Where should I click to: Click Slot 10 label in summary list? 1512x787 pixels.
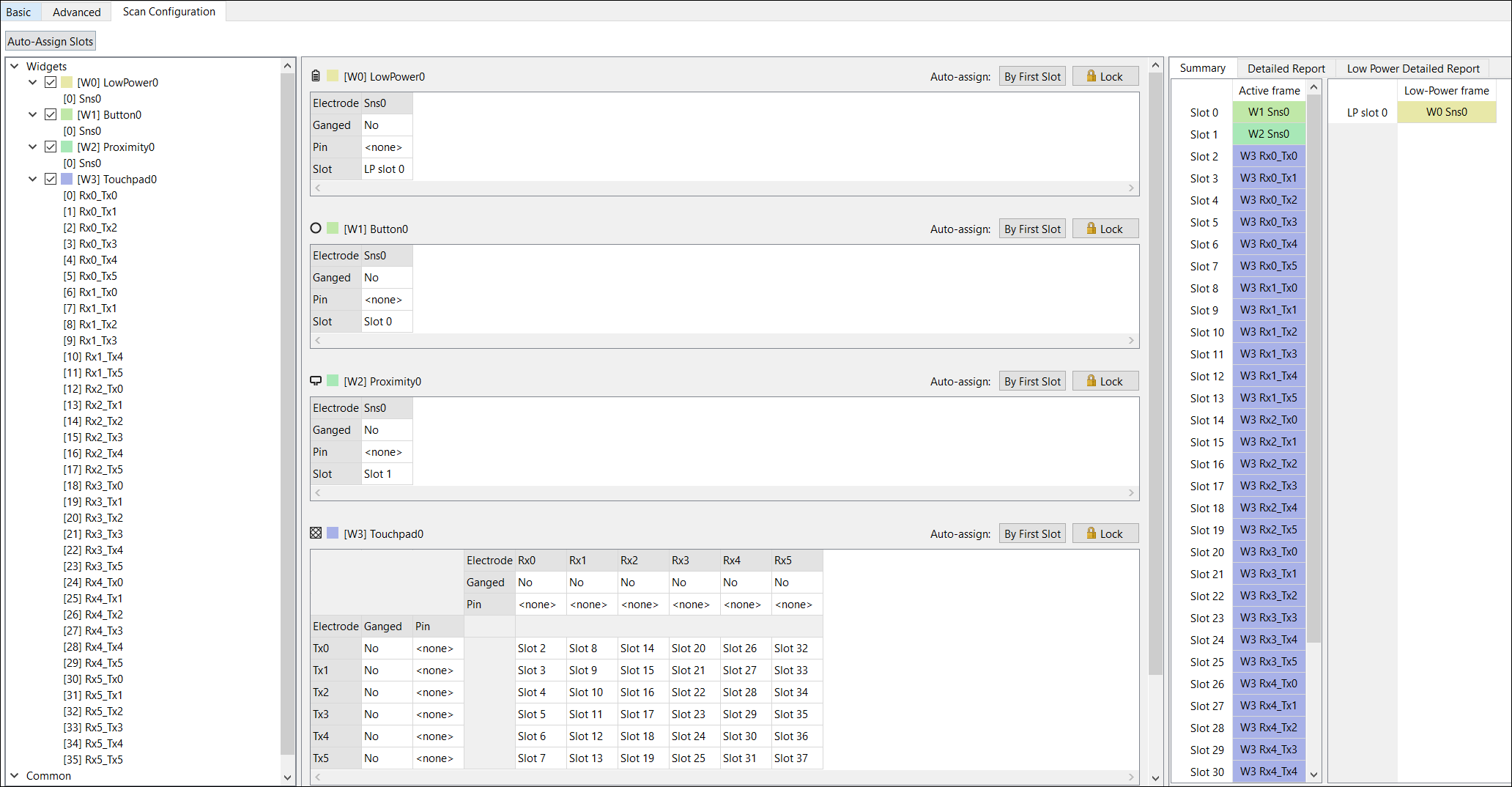pos(1207,332)
